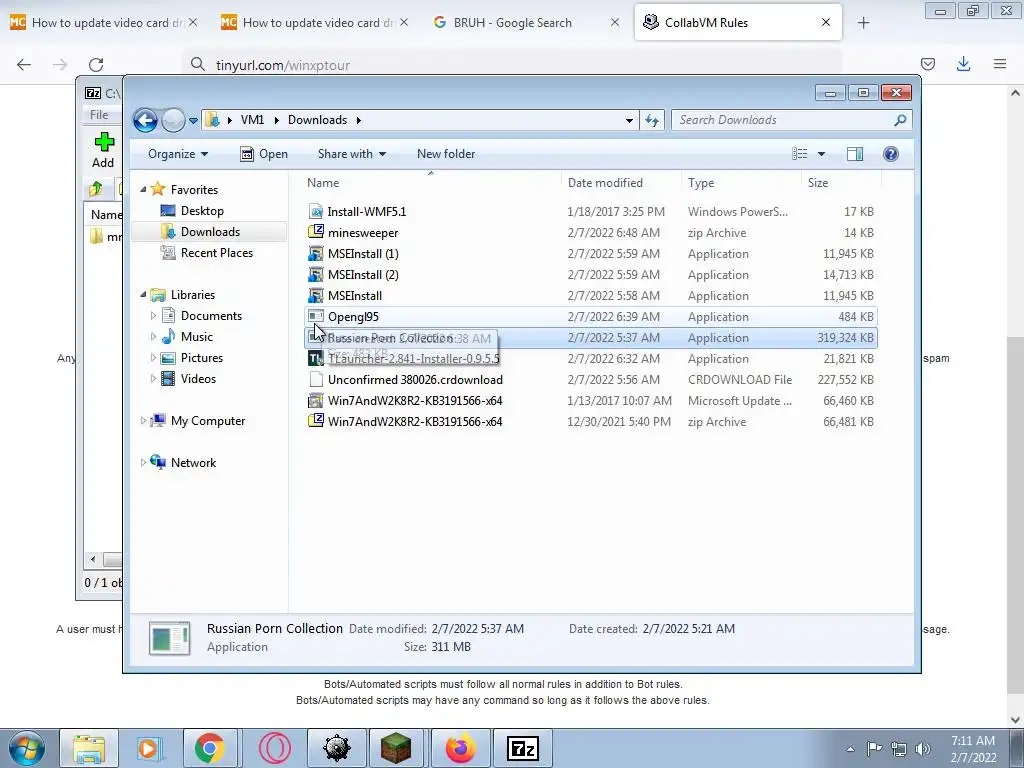This screenshot has width=1024, height=768.
Task: Click the up folder icon in 7-Zip
Action: click(96, 189)
